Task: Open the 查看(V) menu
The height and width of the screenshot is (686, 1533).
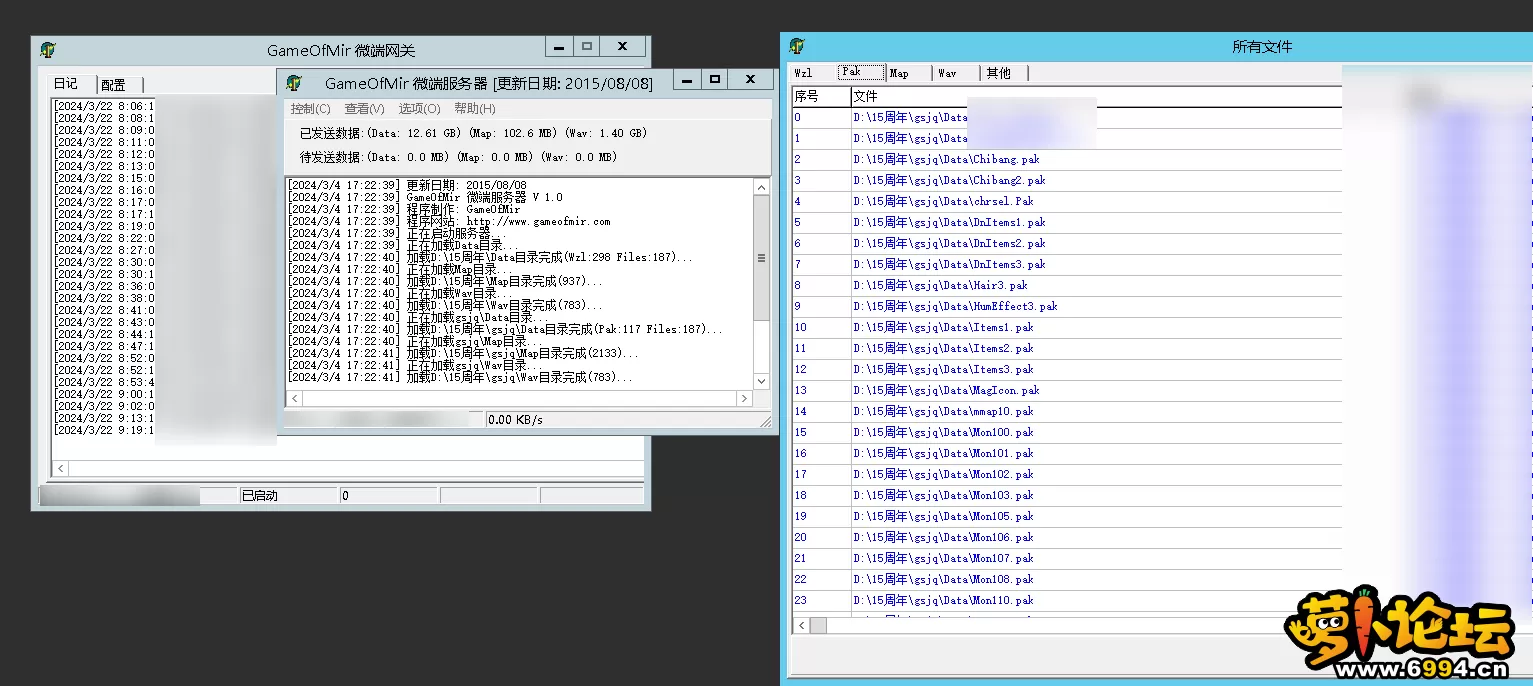Action: tap(364, 108)
